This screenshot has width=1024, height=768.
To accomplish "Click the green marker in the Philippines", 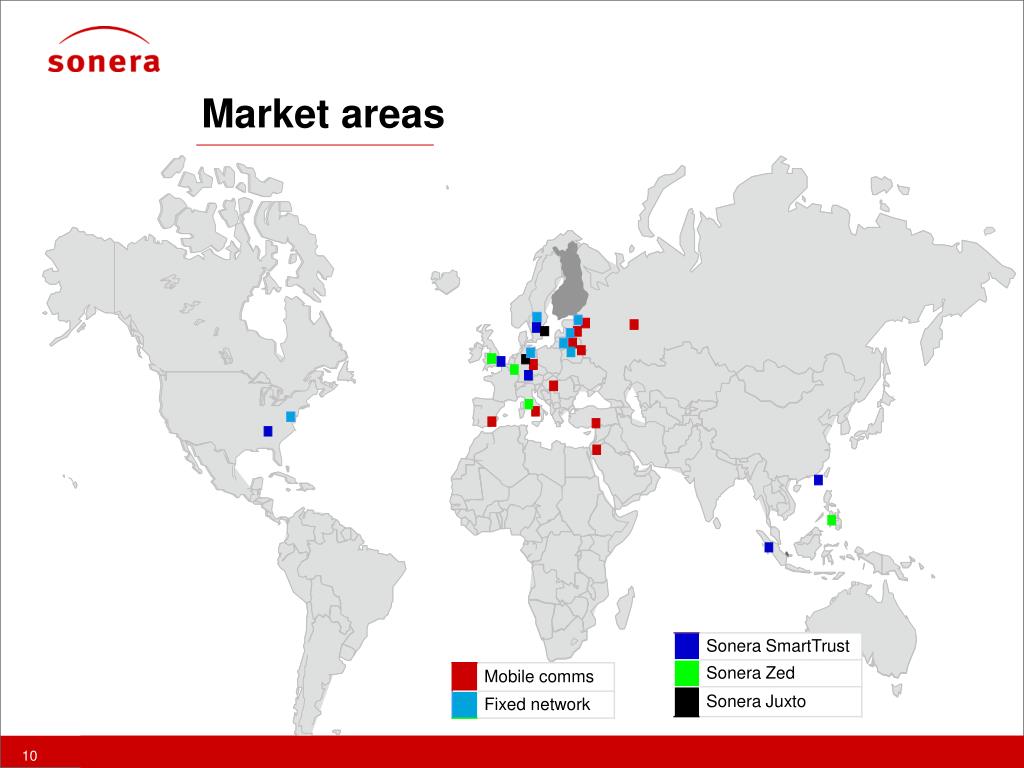I will tap(831, 520).
